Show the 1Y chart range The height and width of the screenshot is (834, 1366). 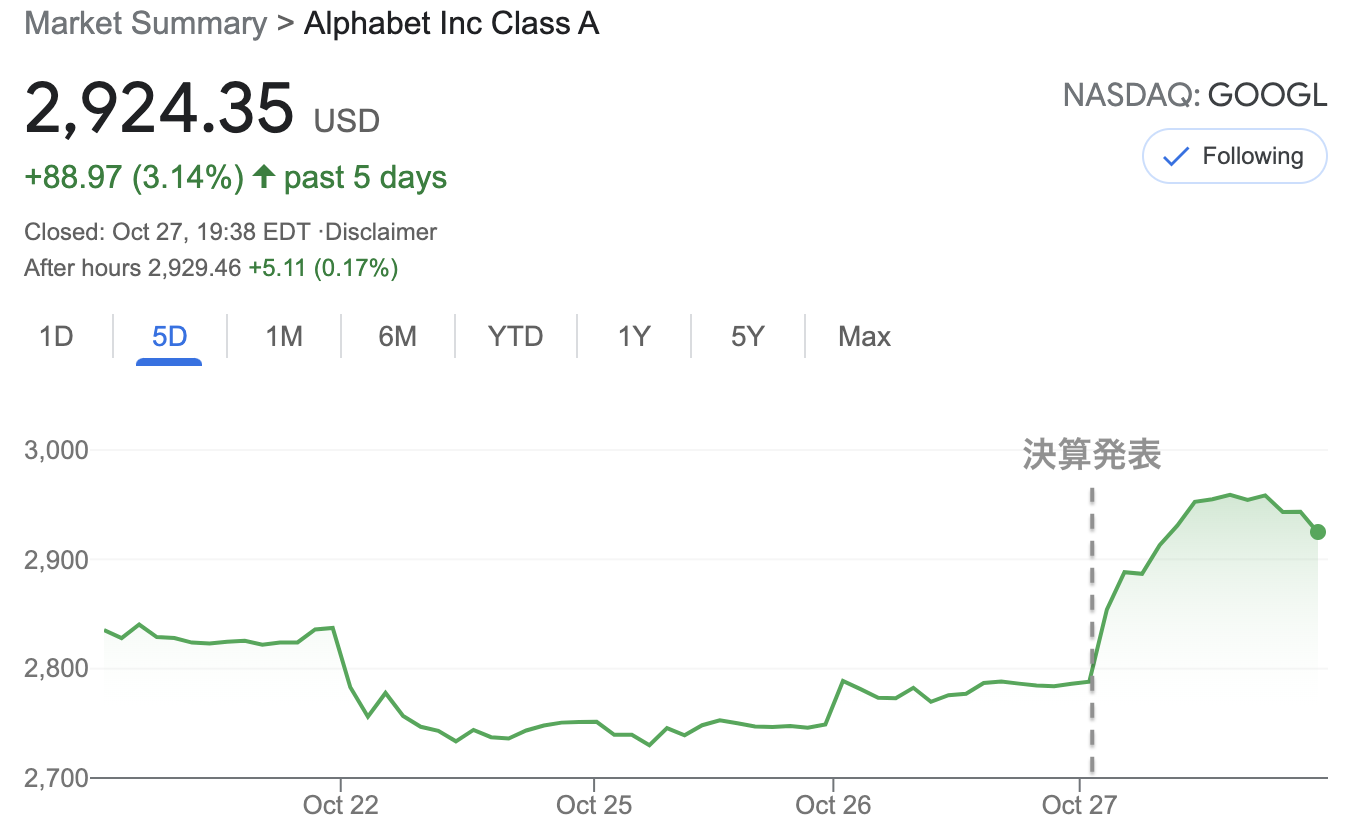point(635,337)
